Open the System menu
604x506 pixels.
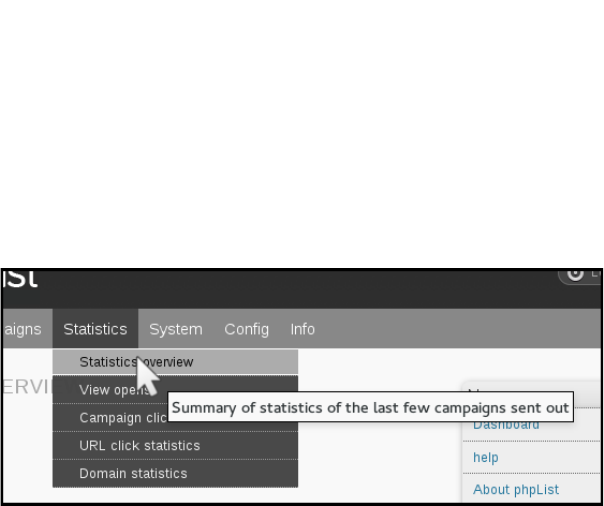[x=176, y=329]
